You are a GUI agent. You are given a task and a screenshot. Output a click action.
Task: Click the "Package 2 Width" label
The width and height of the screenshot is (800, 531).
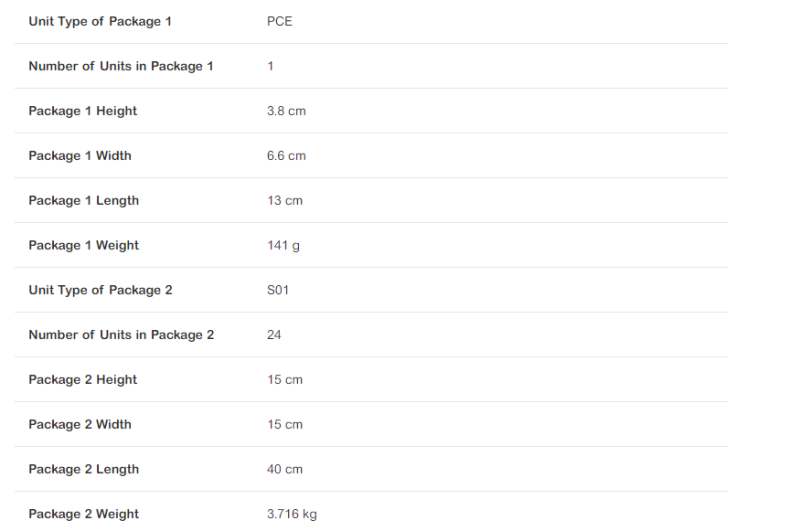(x=80, y=425)
